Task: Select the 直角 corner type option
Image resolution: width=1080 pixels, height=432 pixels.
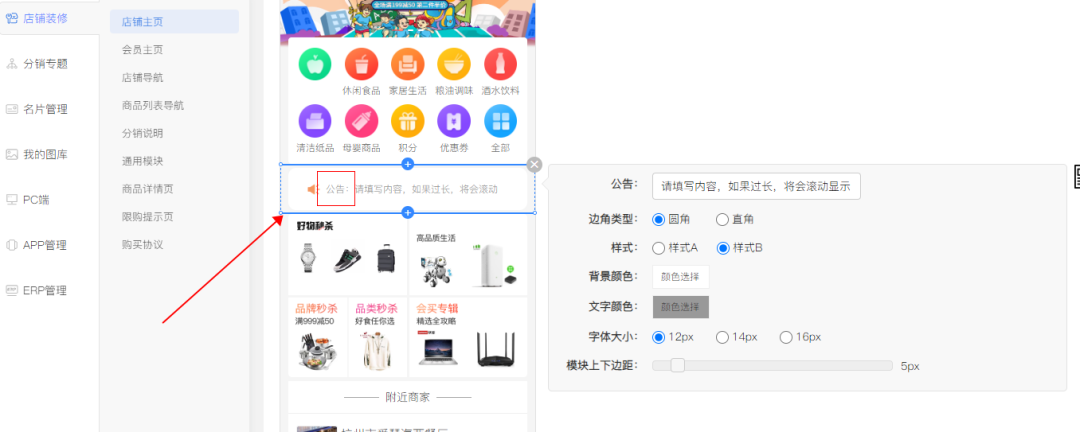Action: [723, 219]
